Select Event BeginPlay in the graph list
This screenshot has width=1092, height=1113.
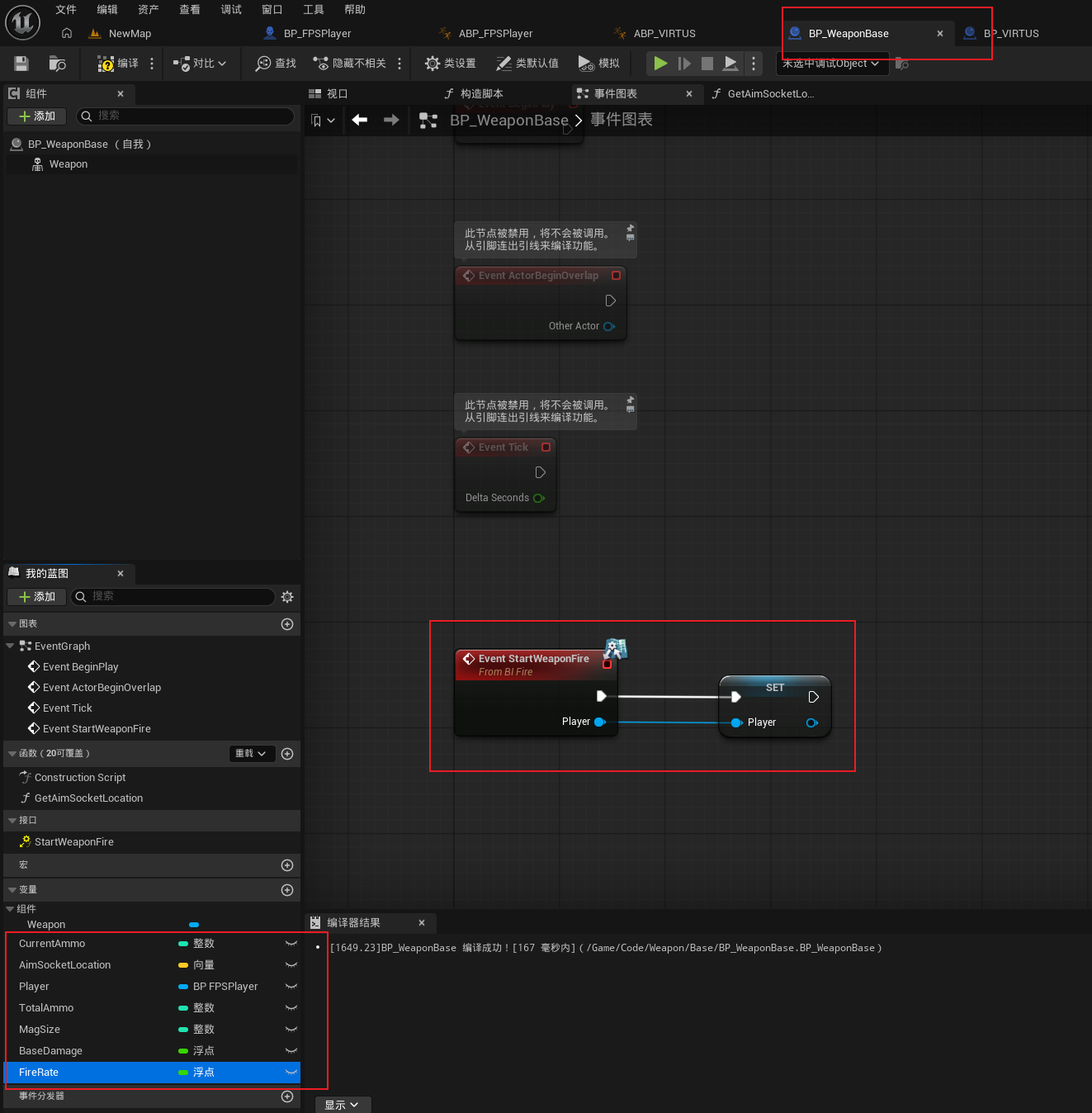pyautogui.click(x=80, y=667)
